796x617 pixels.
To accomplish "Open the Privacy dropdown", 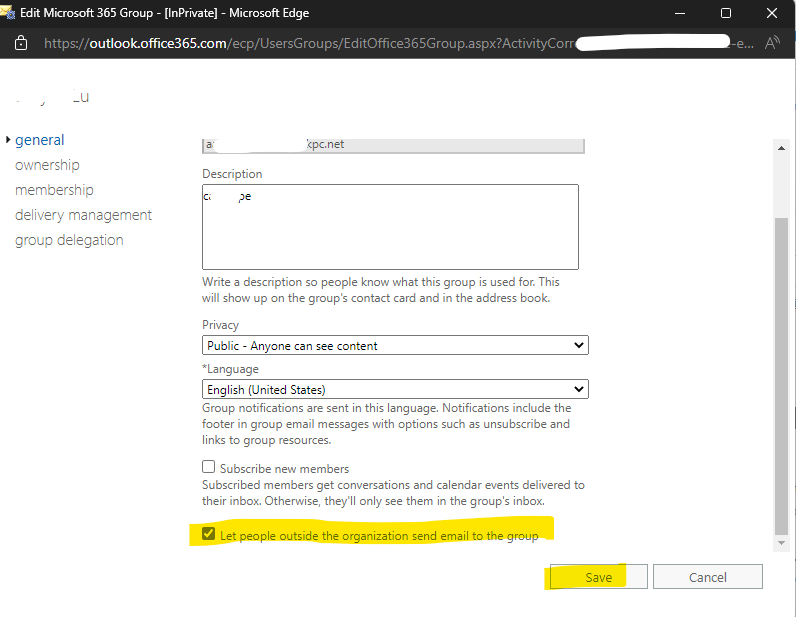I will point(395,345).
